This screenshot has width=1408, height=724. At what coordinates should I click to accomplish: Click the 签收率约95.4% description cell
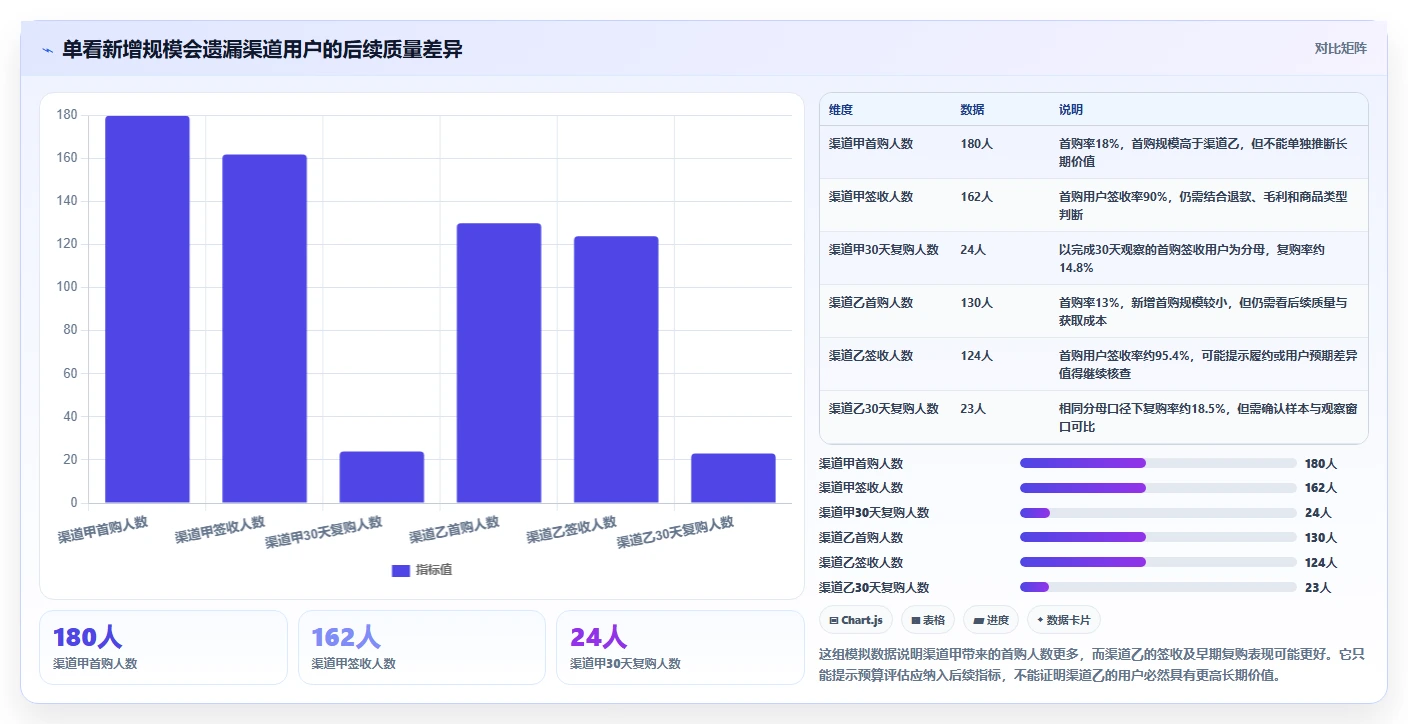point(1208,364)
